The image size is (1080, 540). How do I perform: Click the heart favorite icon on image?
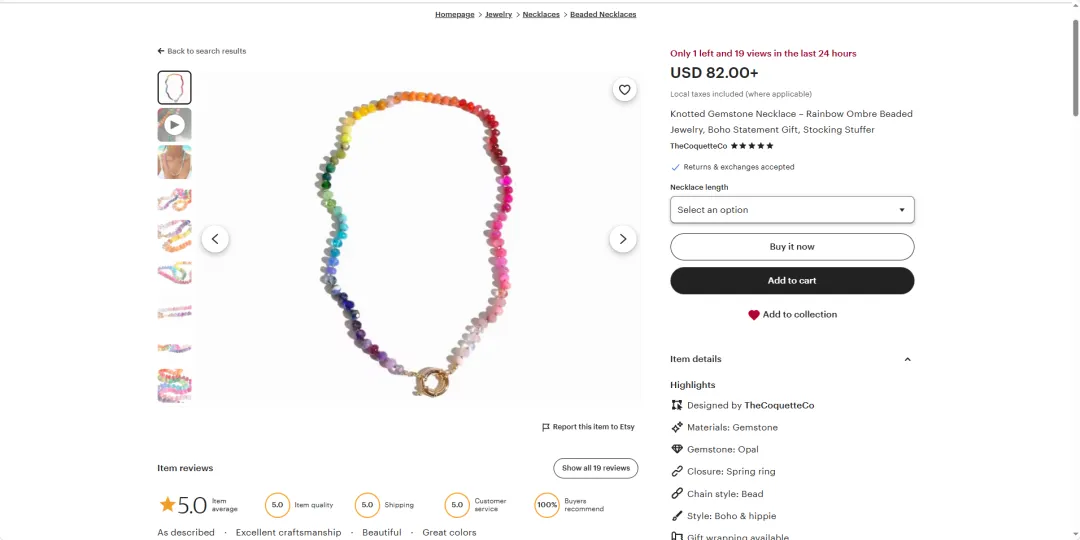(625, 90)
